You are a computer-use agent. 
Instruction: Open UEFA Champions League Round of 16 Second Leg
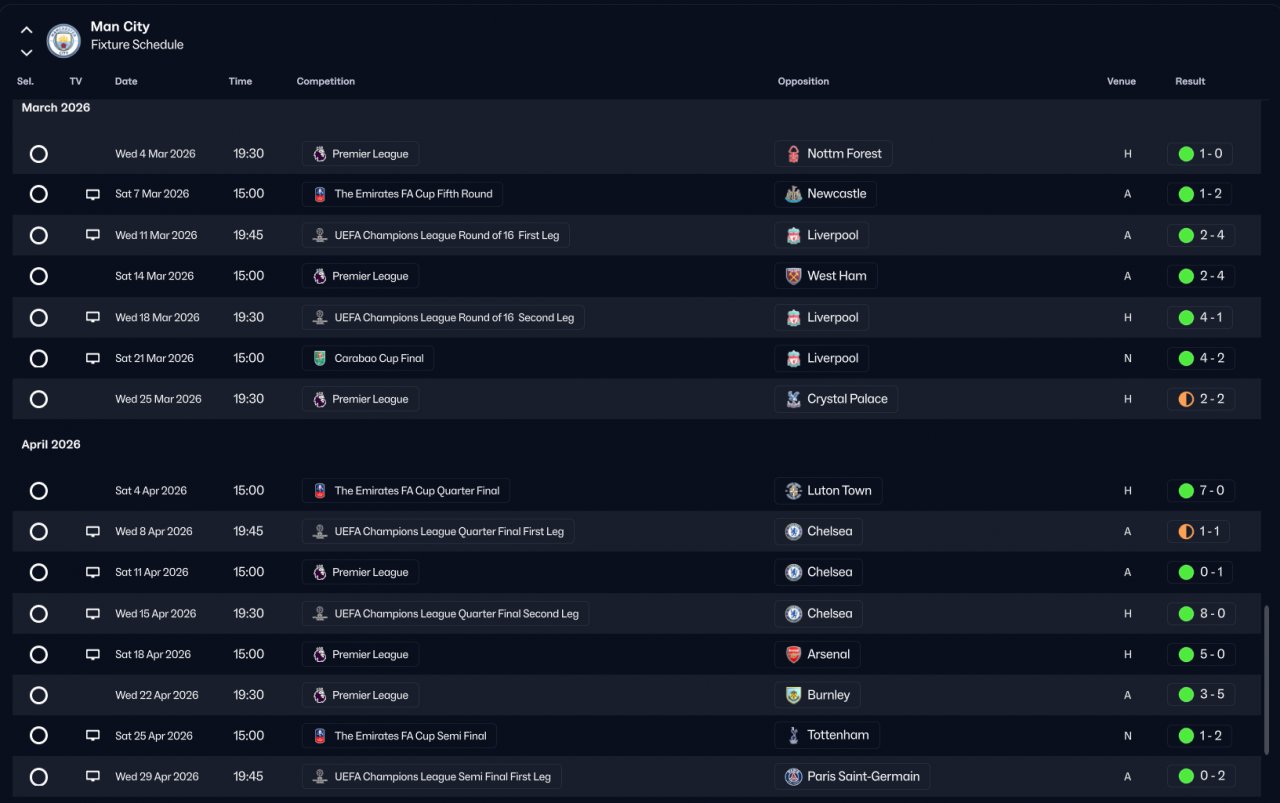443,317
